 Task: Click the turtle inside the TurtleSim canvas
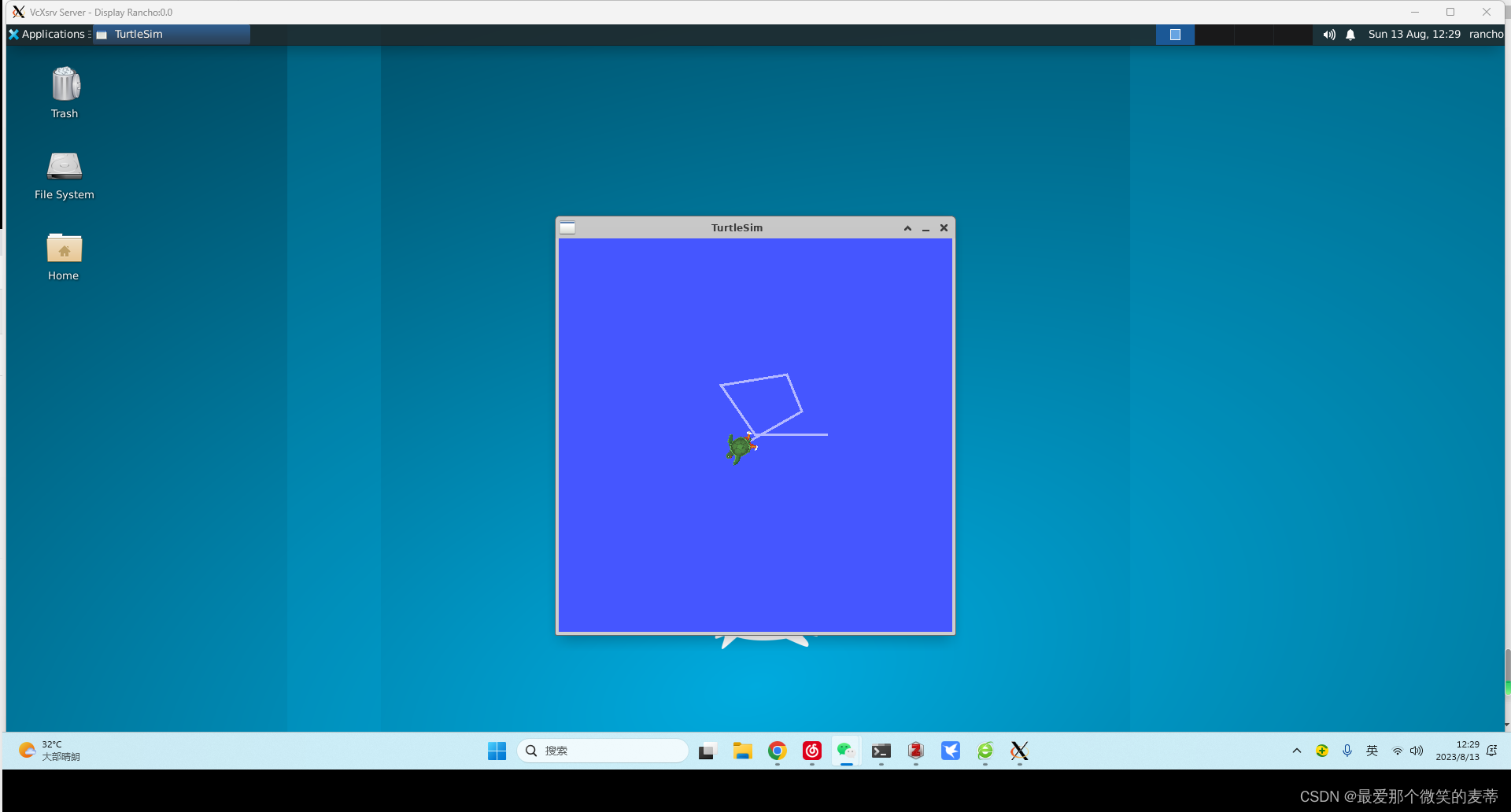tap(741, 447)
